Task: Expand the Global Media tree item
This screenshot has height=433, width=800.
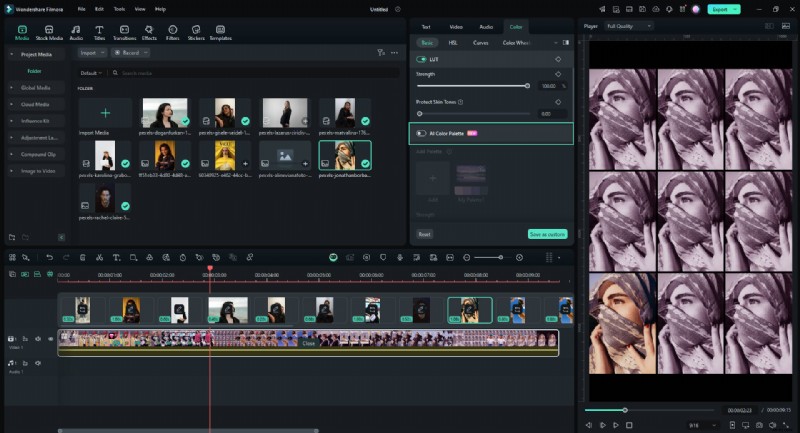Action: [35, 87]
